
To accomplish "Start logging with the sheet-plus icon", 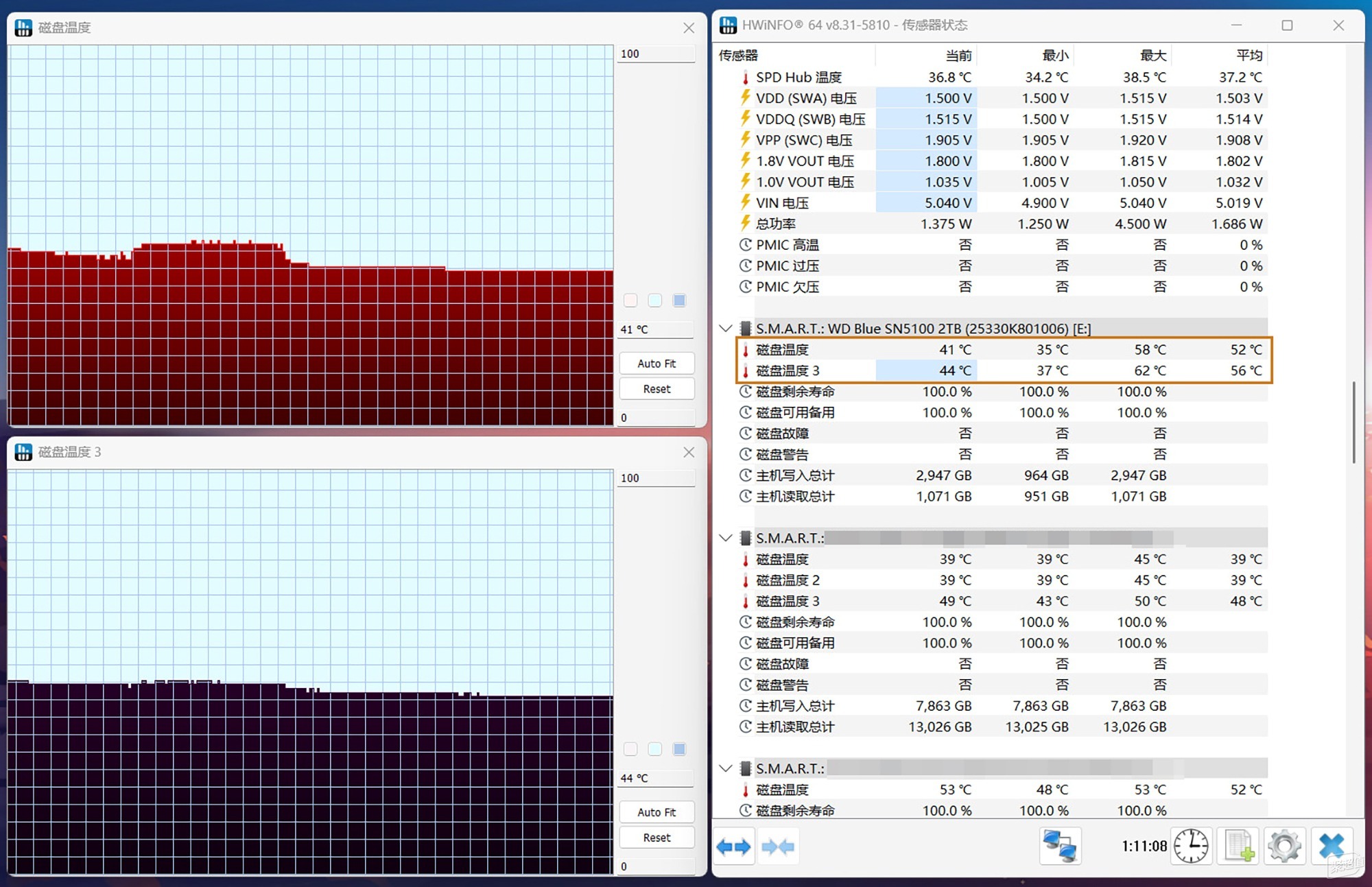I will pos(1239,846).
